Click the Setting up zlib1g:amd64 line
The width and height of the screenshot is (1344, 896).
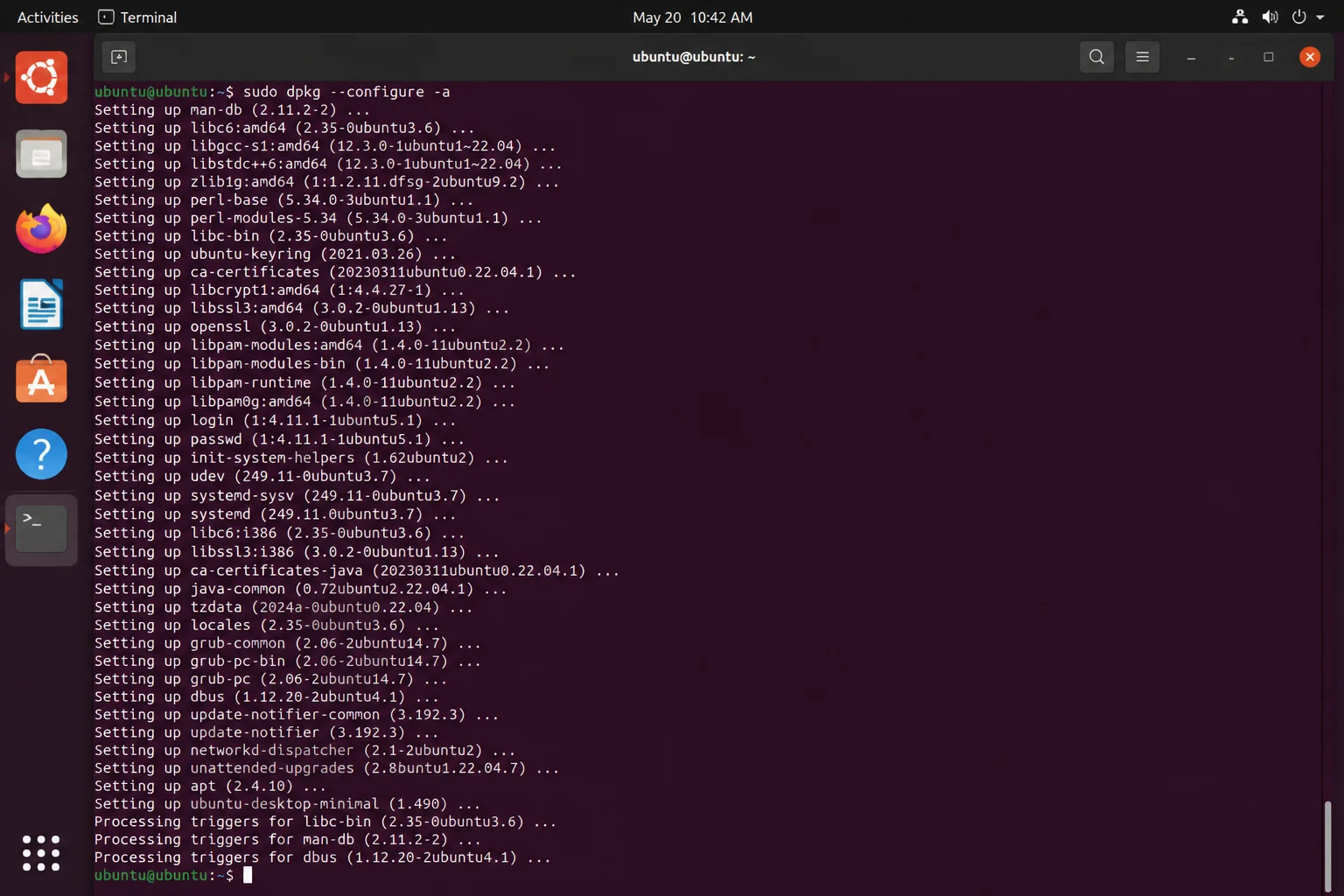326,182
